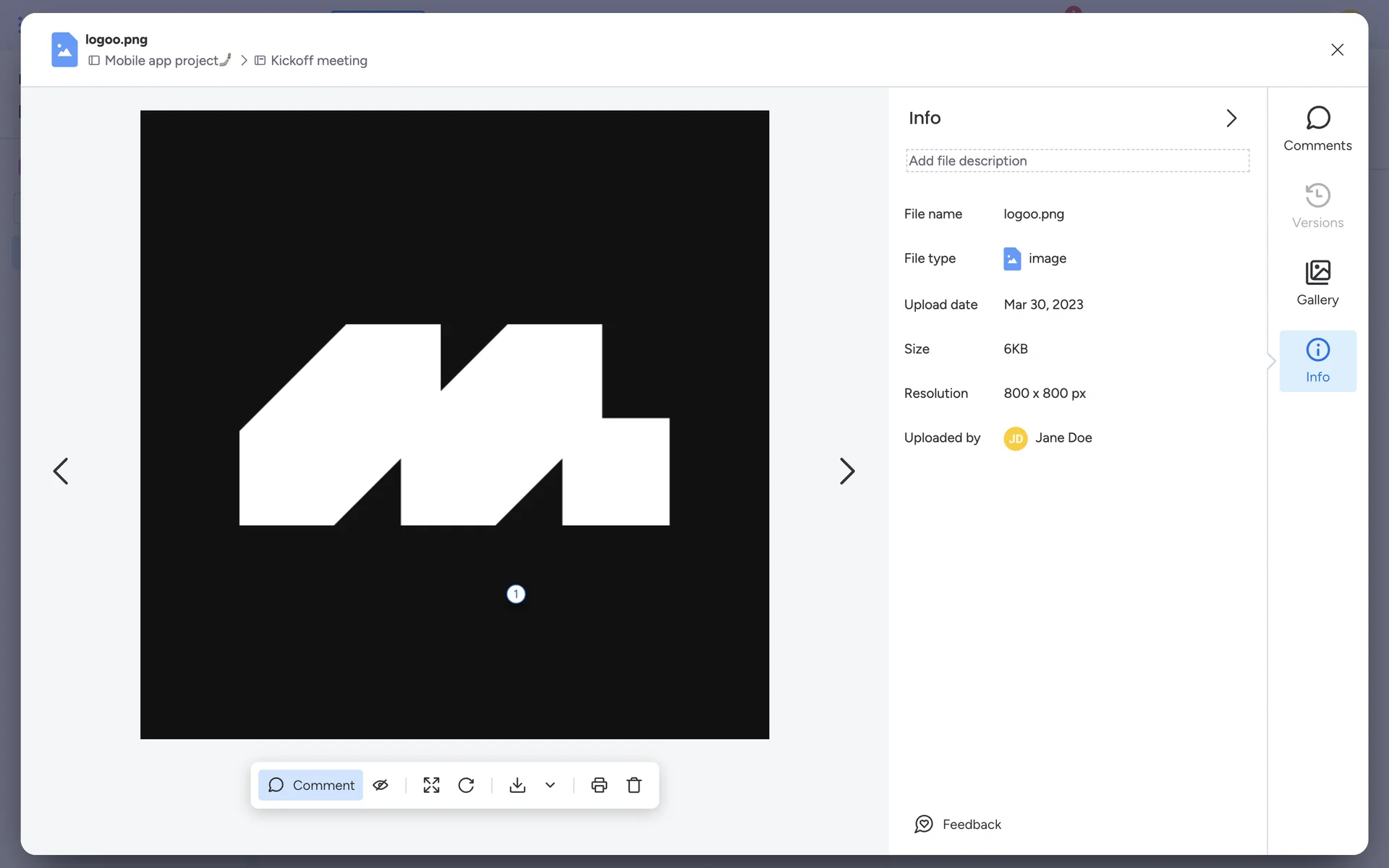Viewport: 1389px width, 868px height.
Task: Click the Add file description field
Action: [x=1077, y=161]
